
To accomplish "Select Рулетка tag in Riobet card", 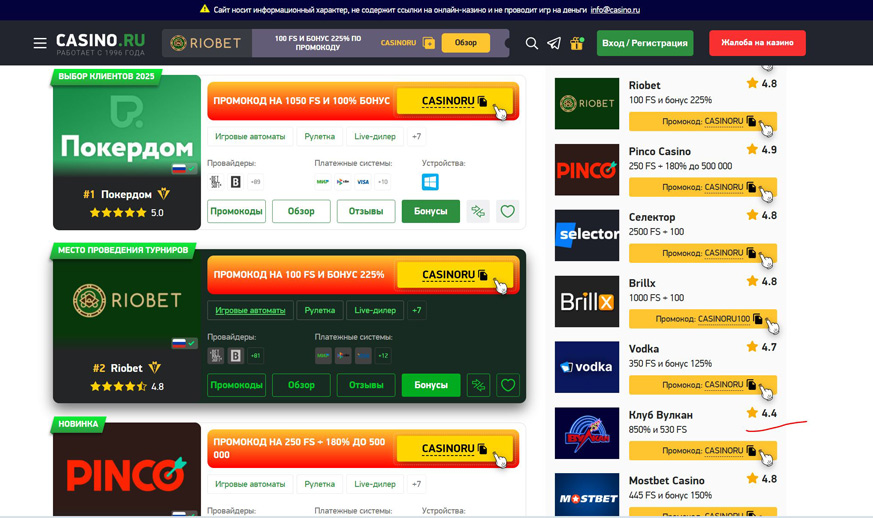I will [x=320, y=310].
